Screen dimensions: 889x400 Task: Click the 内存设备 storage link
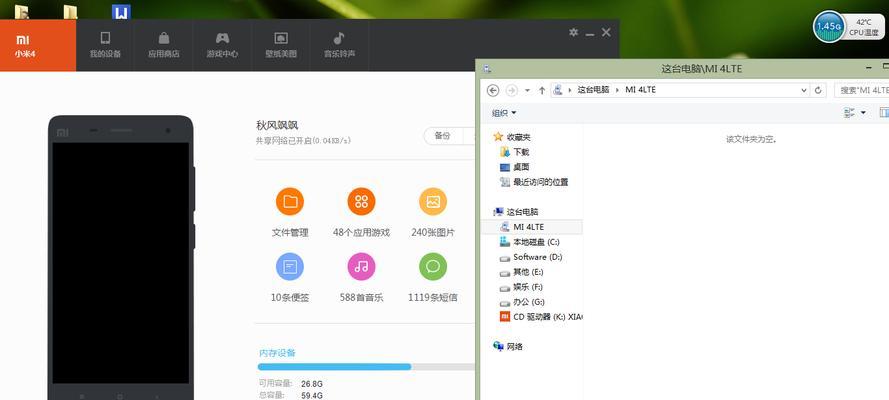[277, 353]
